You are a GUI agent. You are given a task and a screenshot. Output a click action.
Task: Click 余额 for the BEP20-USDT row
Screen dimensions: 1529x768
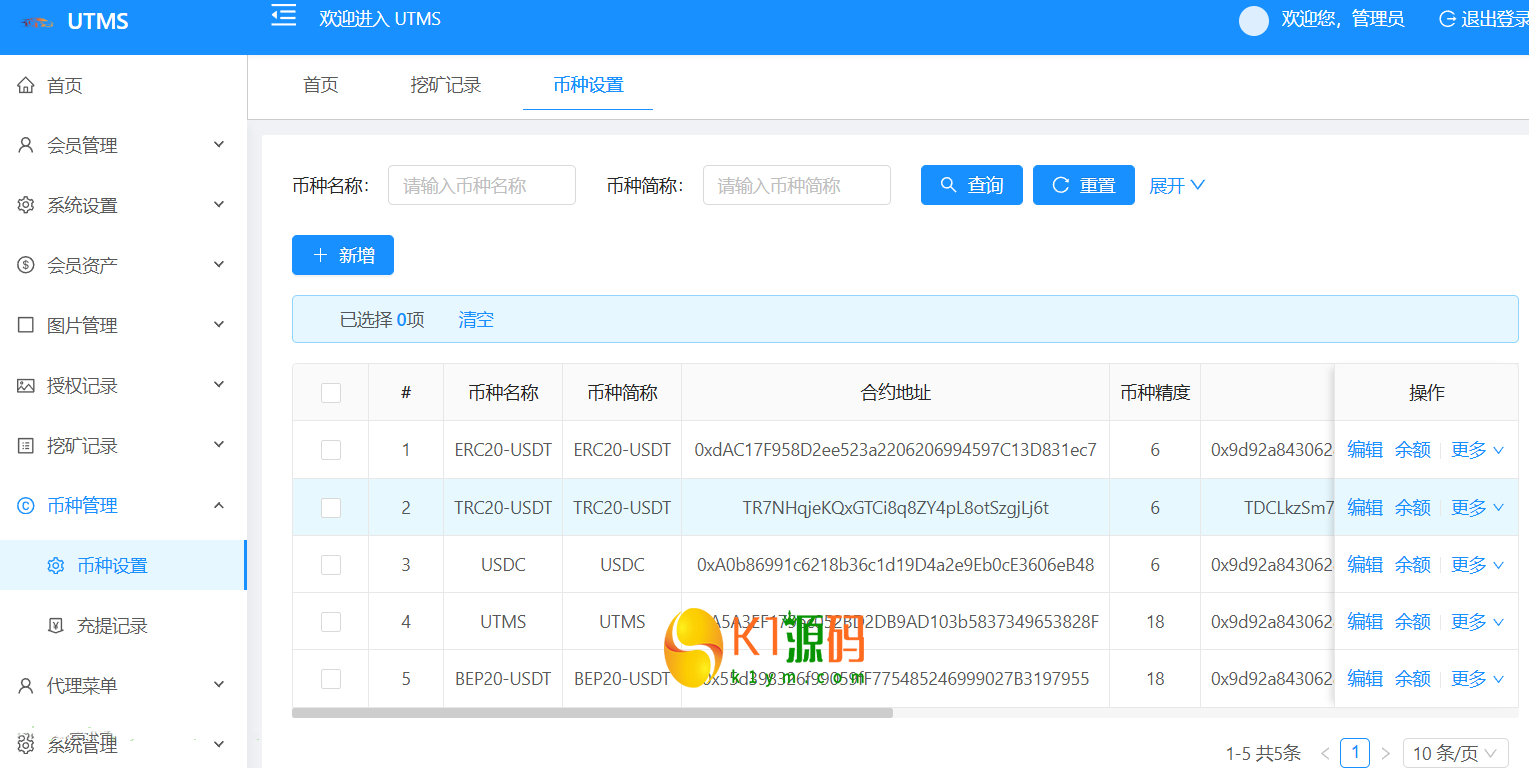(1412, 679)
